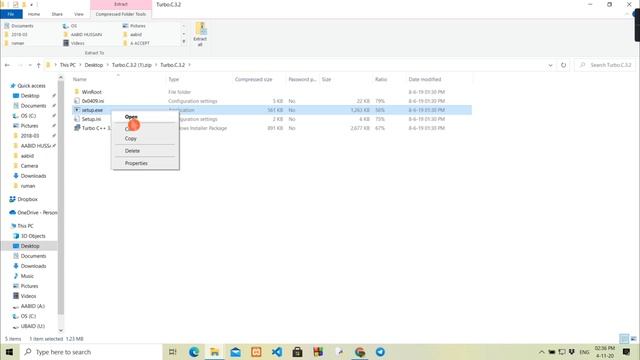This screenshot has height=360, width=640.
Task: Select the Compressed Folder Tools tab
Action: click(121, 14)
